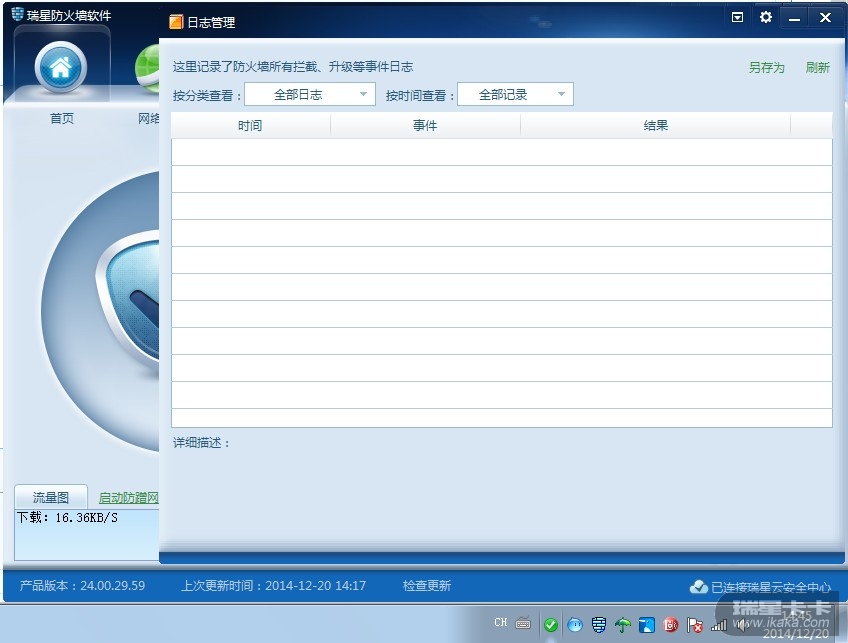Sort by the 结果 column header
The width and height of the screenshot is (848, 643).
pos(655,125)
